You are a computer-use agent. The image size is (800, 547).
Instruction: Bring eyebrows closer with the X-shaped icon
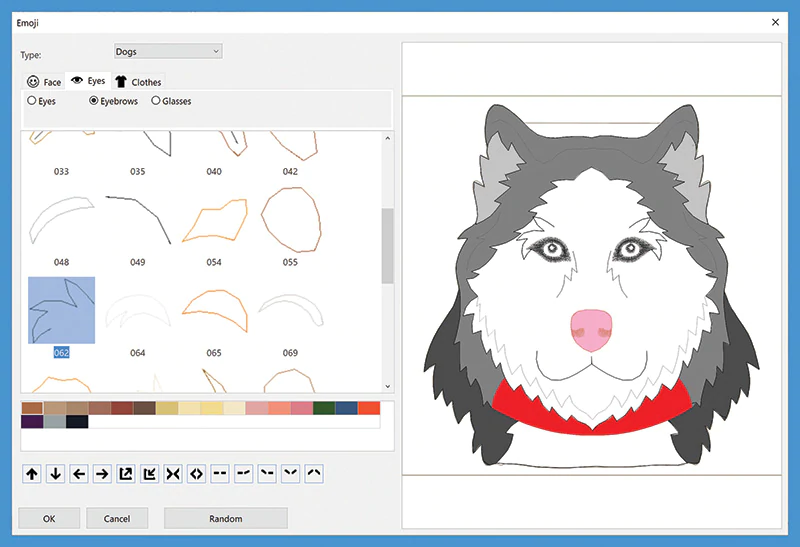[x=173, y=474]
